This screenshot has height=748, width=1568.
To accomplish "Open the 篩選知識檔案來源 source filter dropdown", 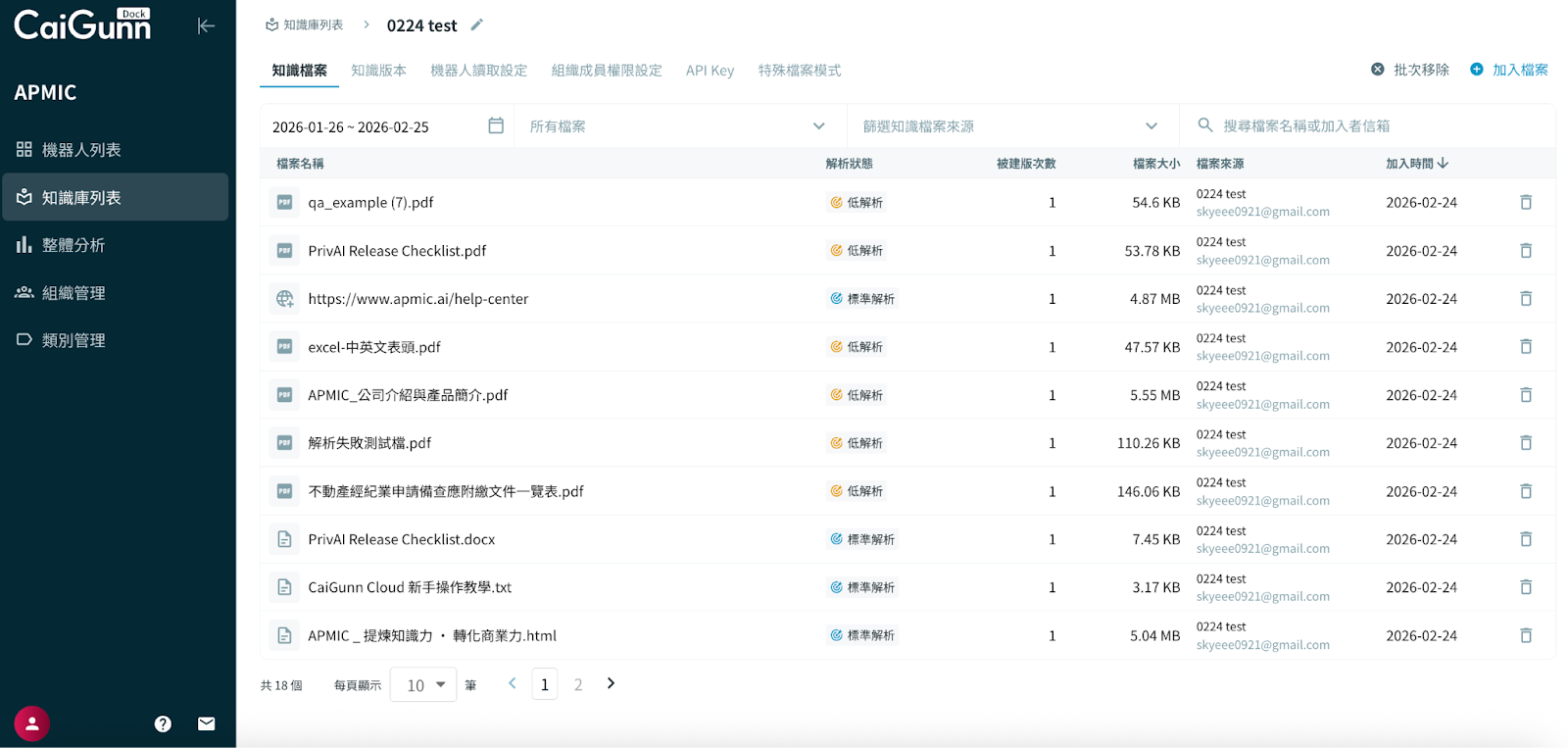I will pos(1010,126).
